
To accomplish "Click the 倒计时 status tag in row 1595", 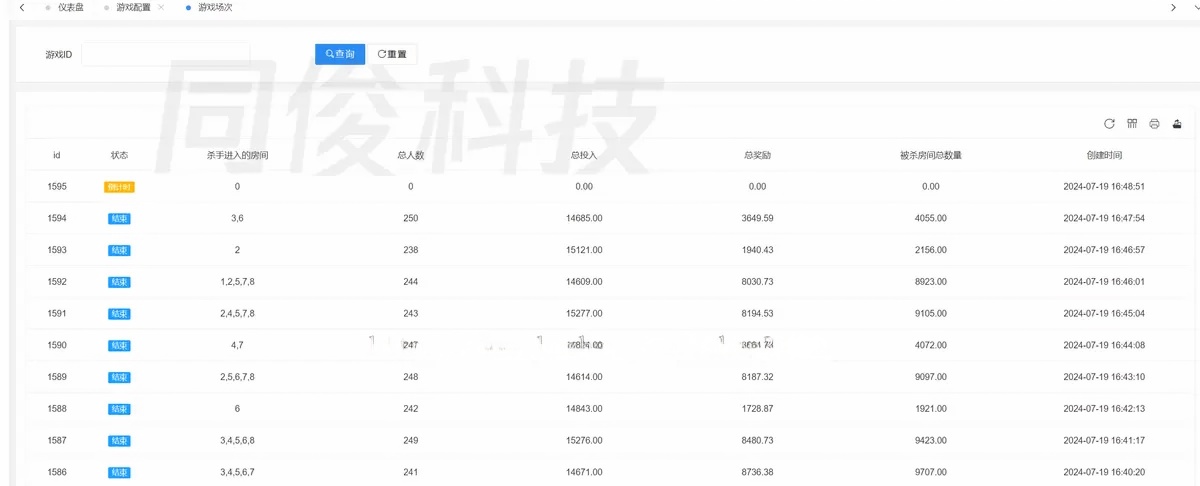I will (x=119, y=187).
